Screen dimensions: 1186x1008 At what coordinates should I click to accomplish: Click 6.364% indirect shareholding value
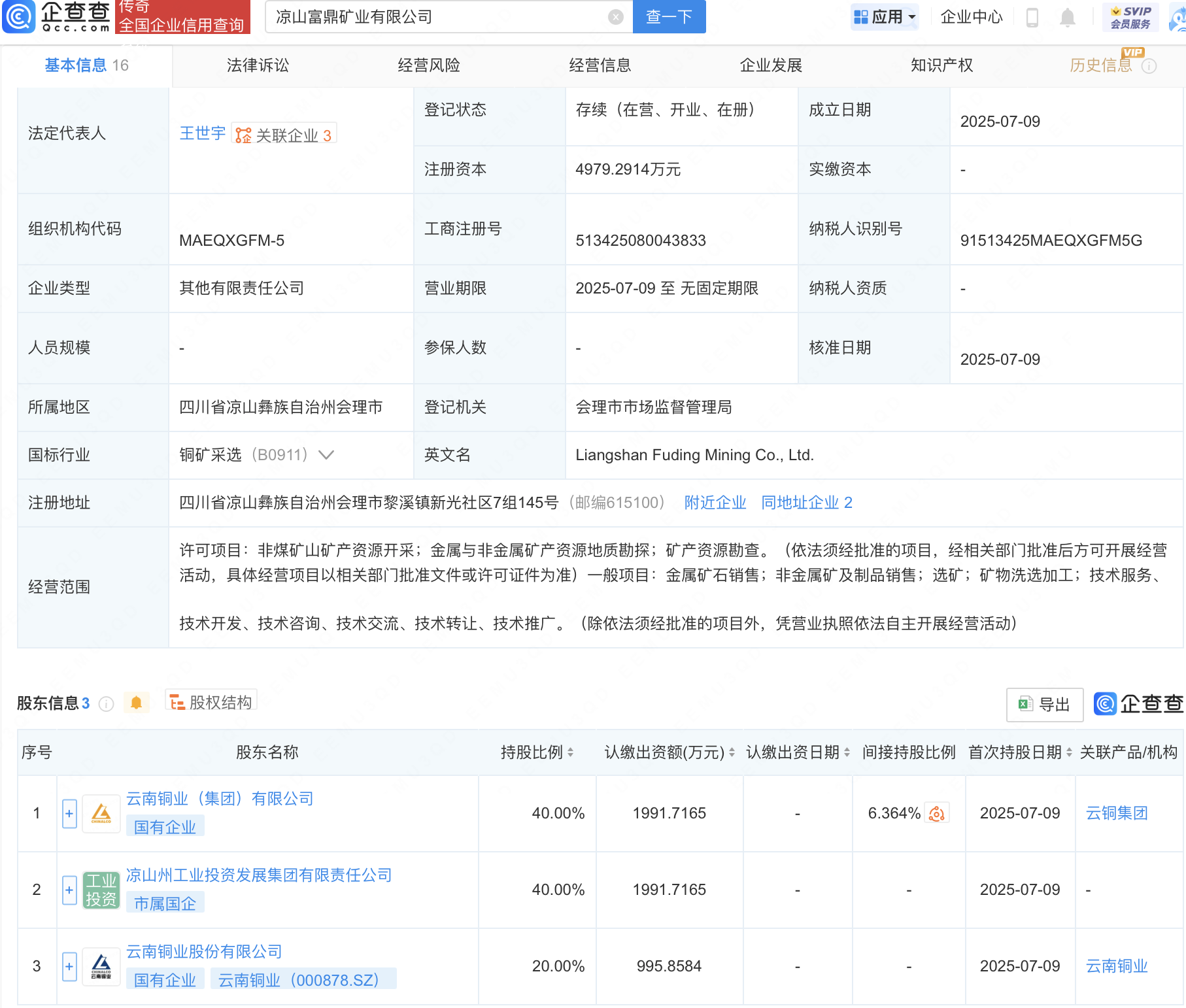tap(894, 813)
